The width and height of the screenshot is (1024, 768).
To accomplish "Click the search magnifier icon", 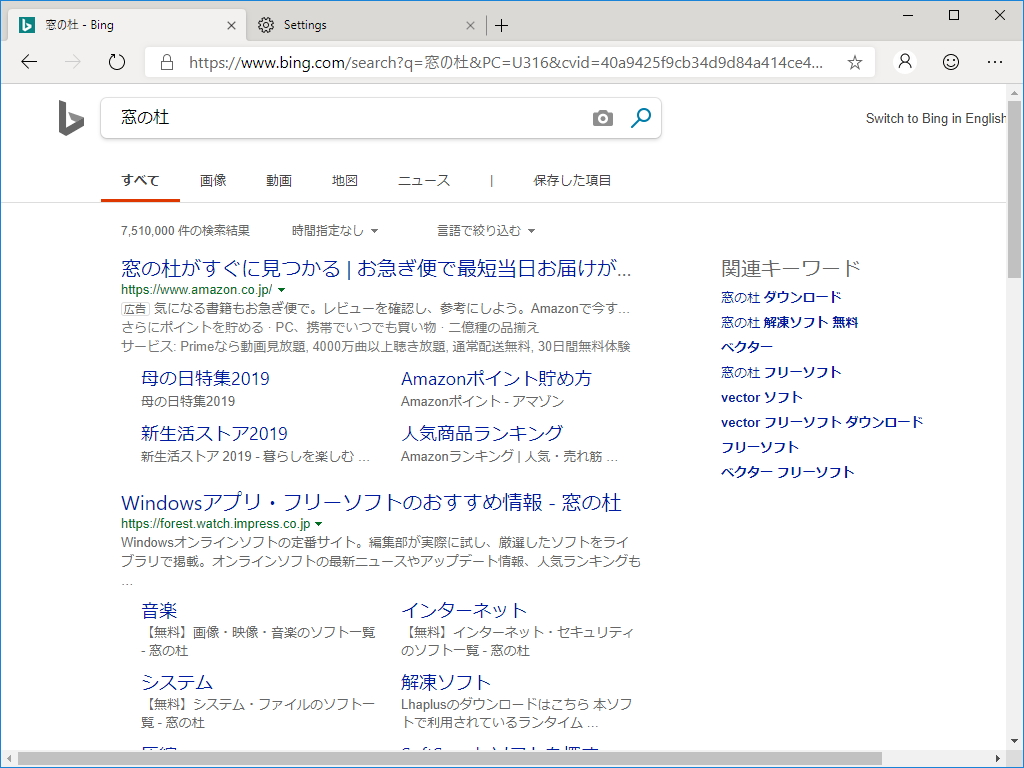I will coord(640,117).
